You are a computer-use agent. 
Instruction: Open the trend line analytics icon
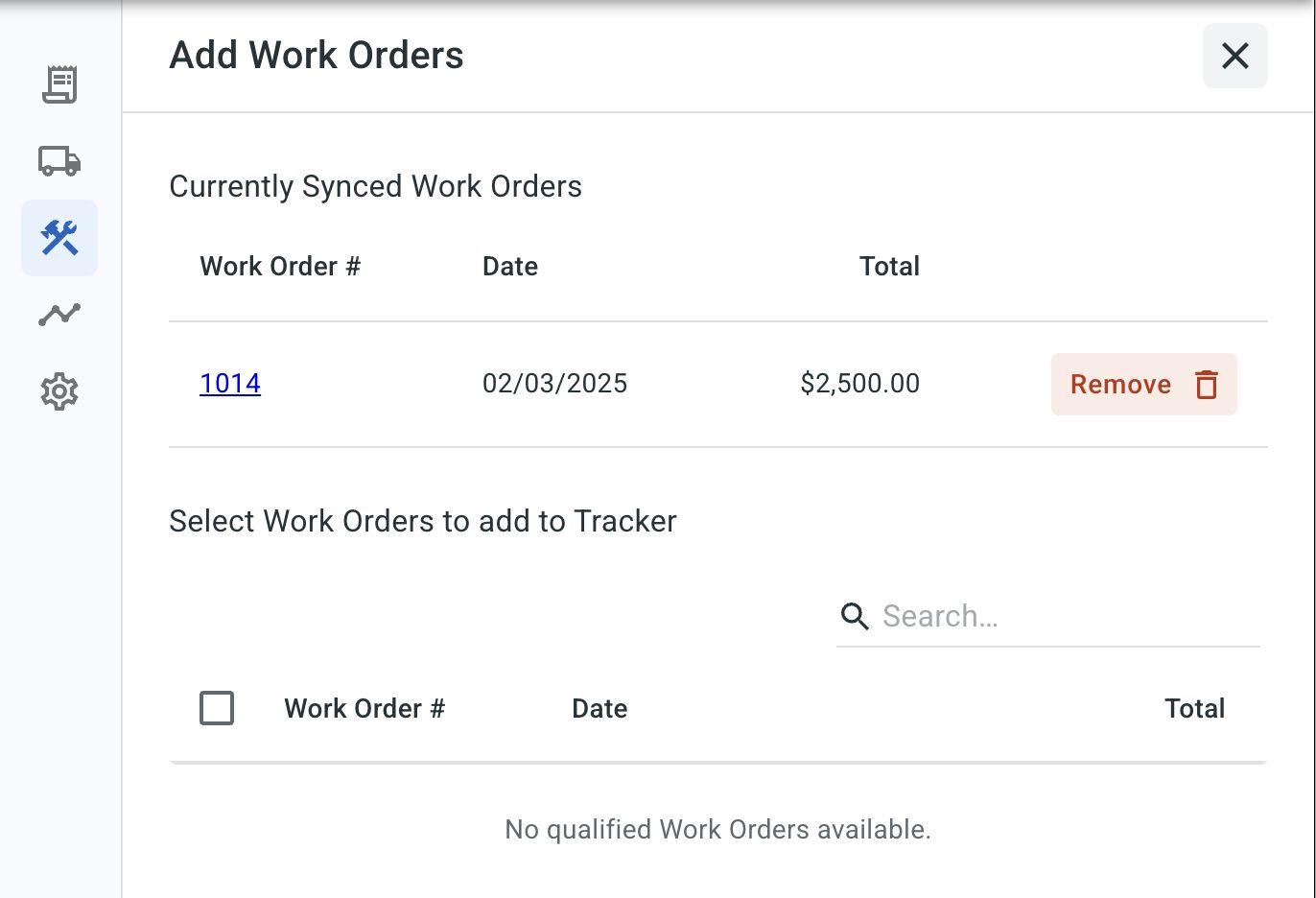[59, 315]
